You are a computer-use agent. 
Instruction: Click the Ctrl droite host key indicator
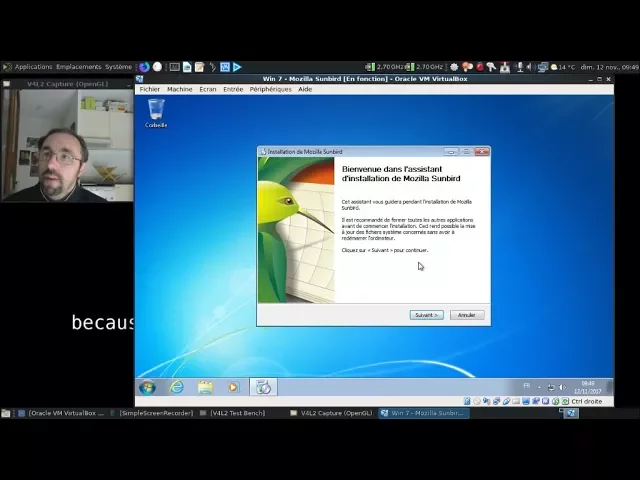point(587,402)
